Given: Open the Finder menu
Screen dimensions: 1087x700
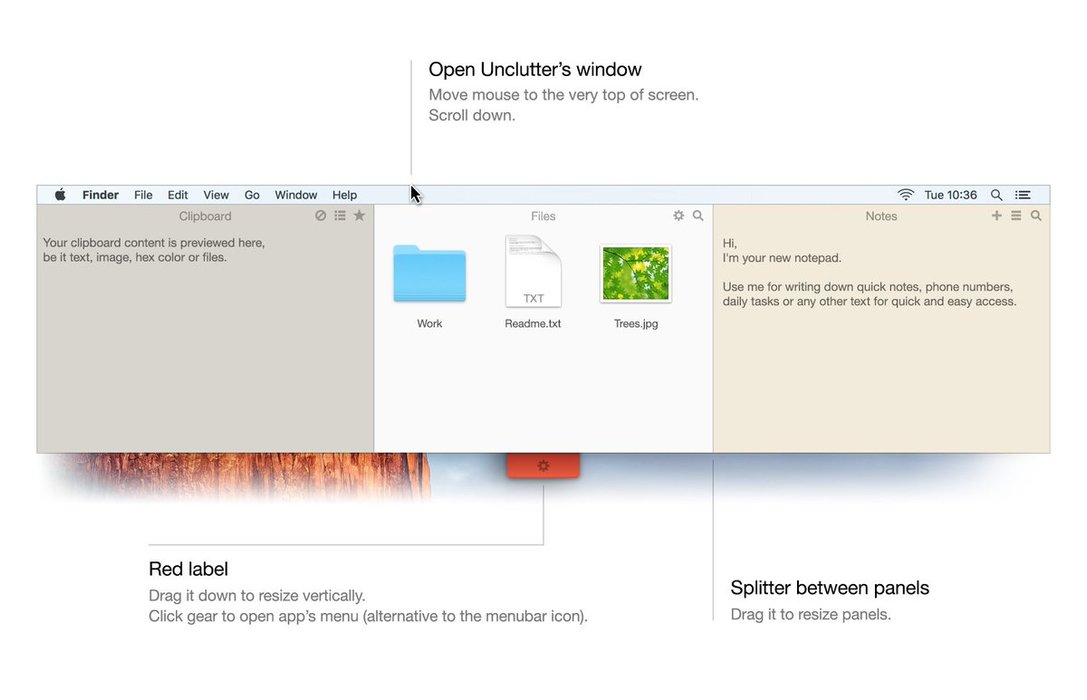Looking at the screenshot, I should coord(101,195).
